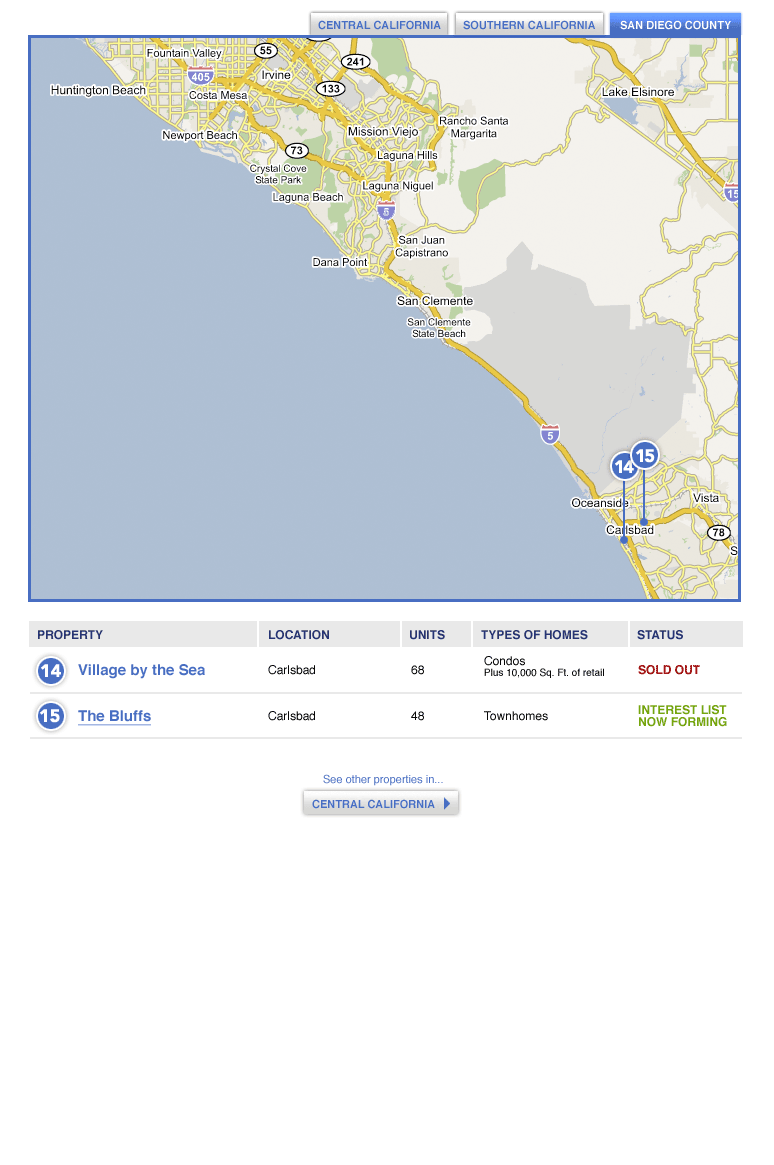Screen dimensions: 774x1165
Task: Click the Interest List Now Forming status
Action: coord(682,716)
